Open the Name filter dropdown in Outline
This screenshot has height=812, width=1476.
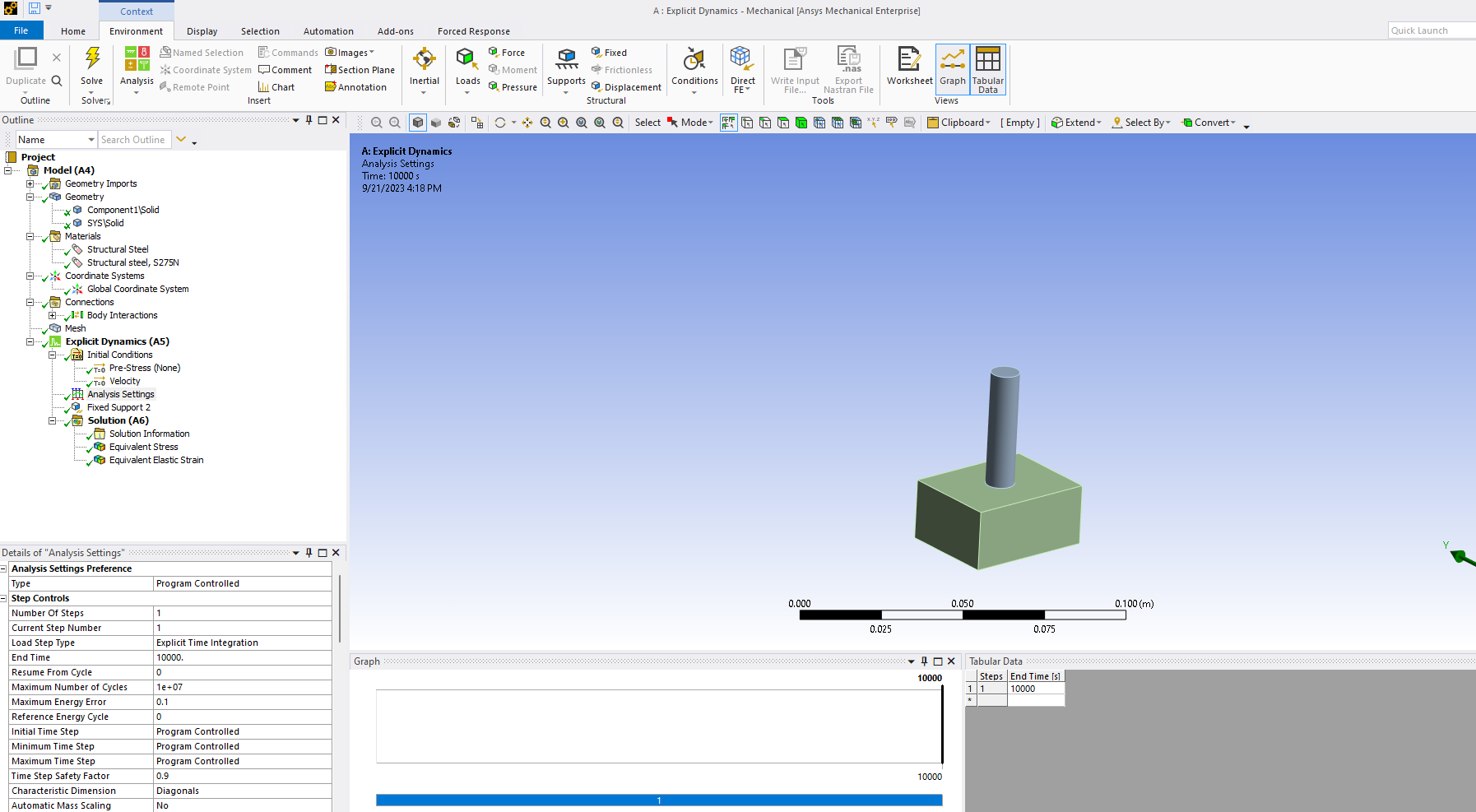click(x=91, y=140)
